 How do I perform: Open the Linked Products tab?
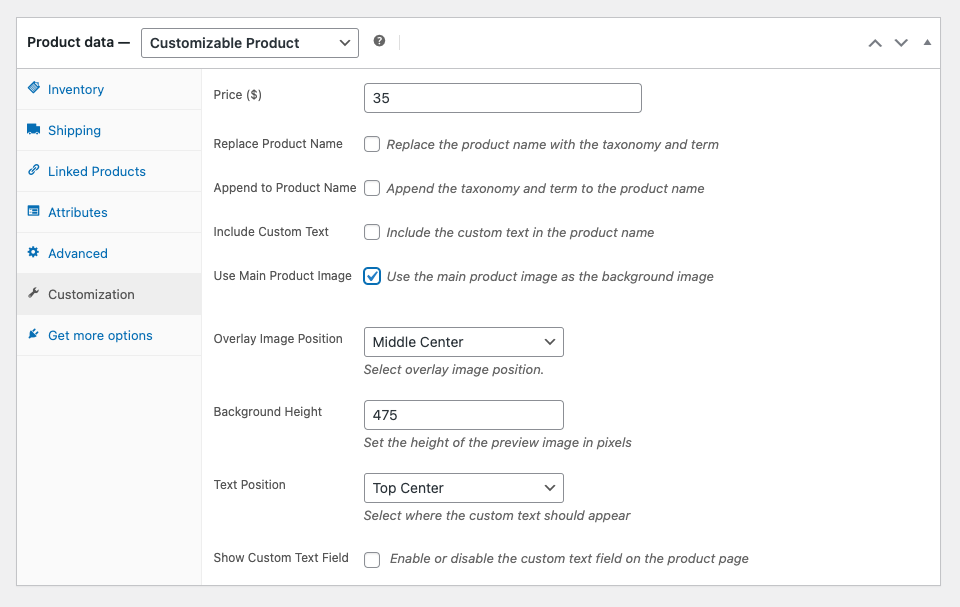coord(96,171)
